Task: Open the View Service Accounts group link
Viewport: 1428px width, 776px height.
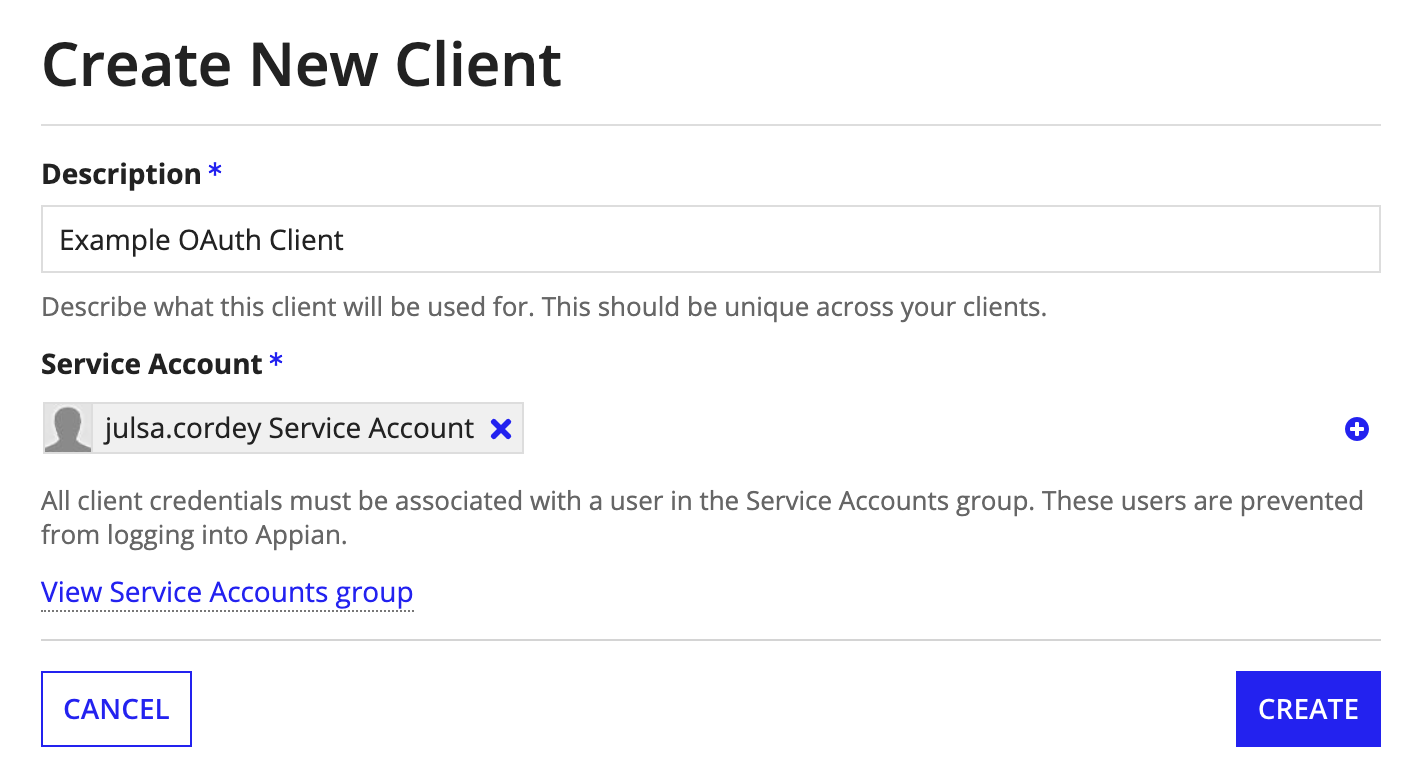Action: point(227,592)
